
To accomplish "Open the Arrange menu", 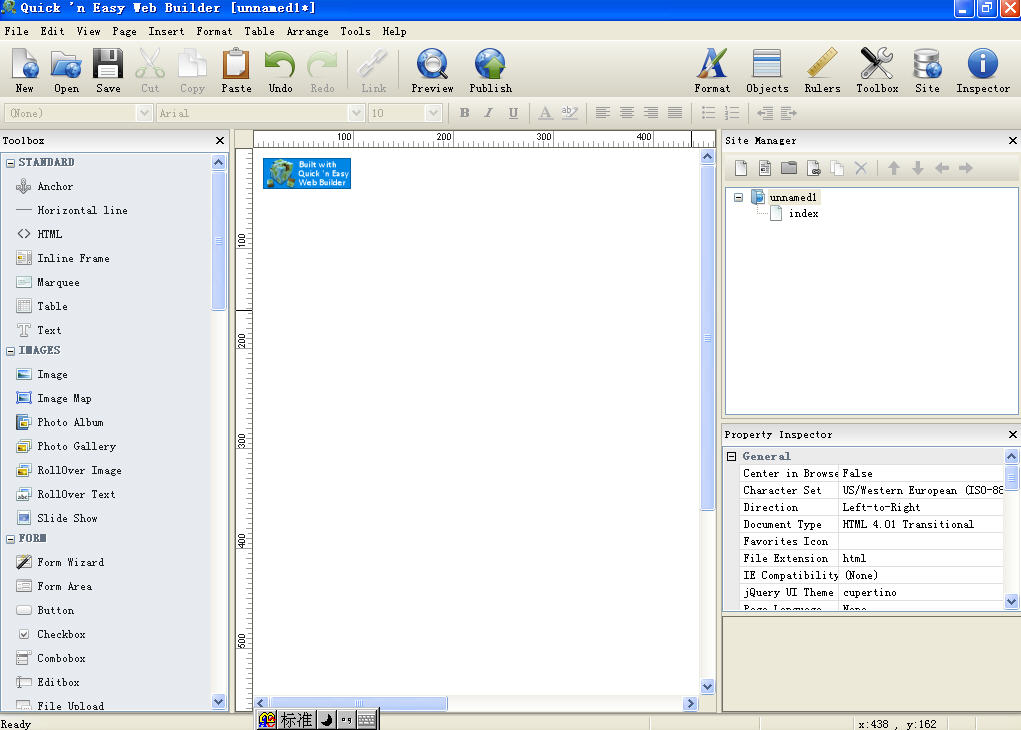I will pyautogui.click(x=307, y=31).
